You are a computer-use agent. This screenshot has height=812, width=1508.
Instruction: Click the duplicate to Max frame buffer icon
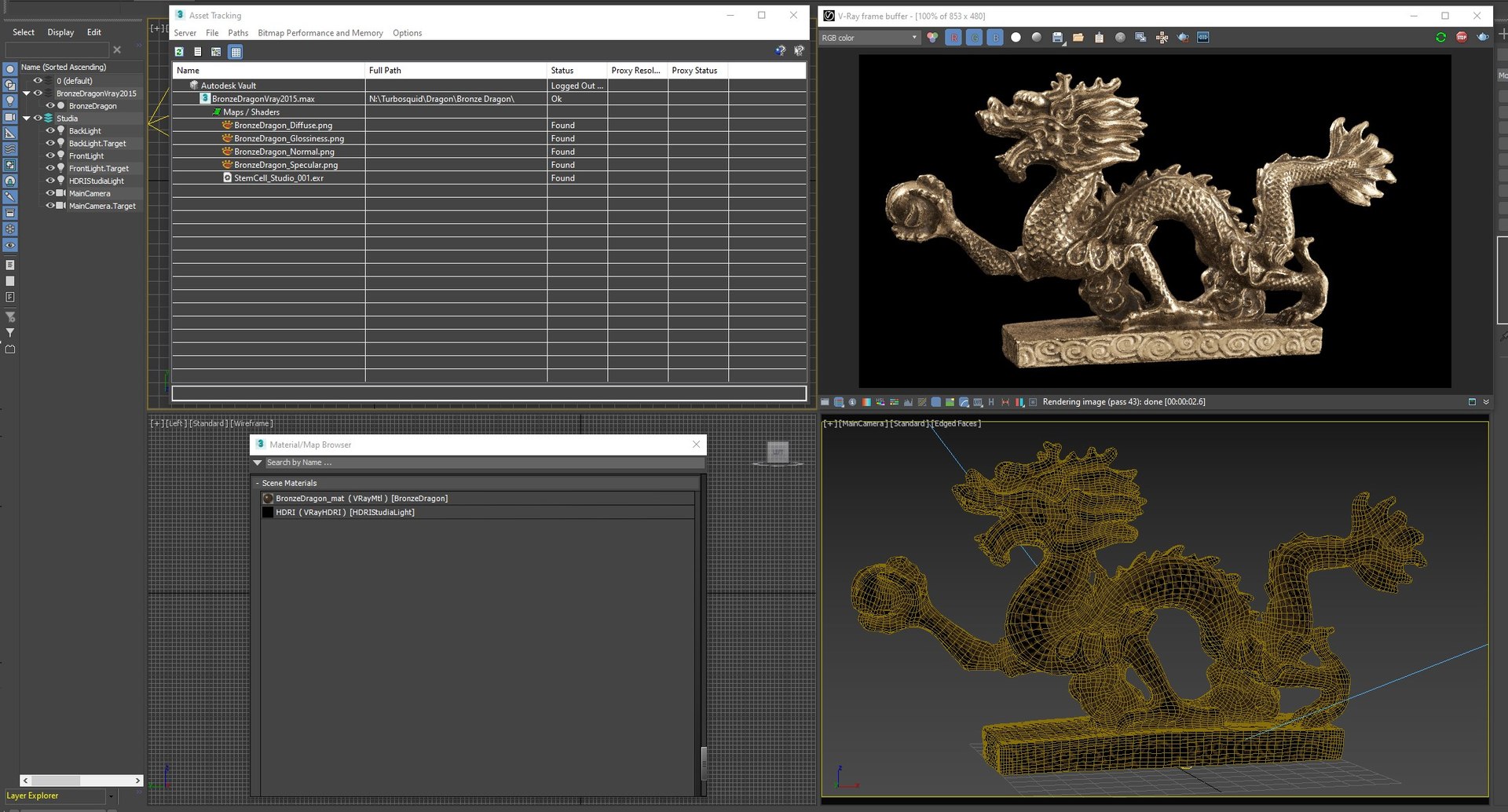(1140, 38)
